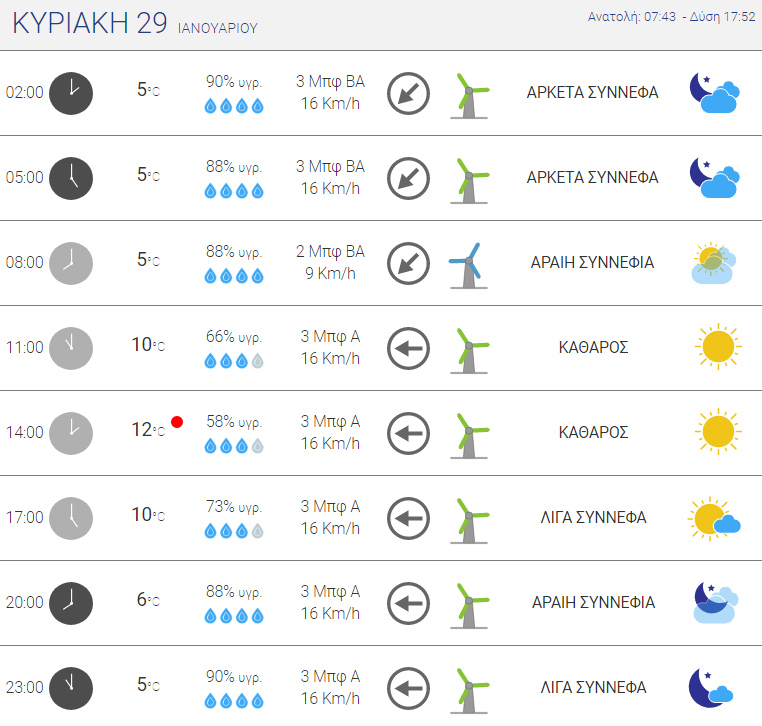Click the ΚΑΘΑΡΟΣ label at 14:00
The image size is (762, 726).
click(x=593, y=432)
